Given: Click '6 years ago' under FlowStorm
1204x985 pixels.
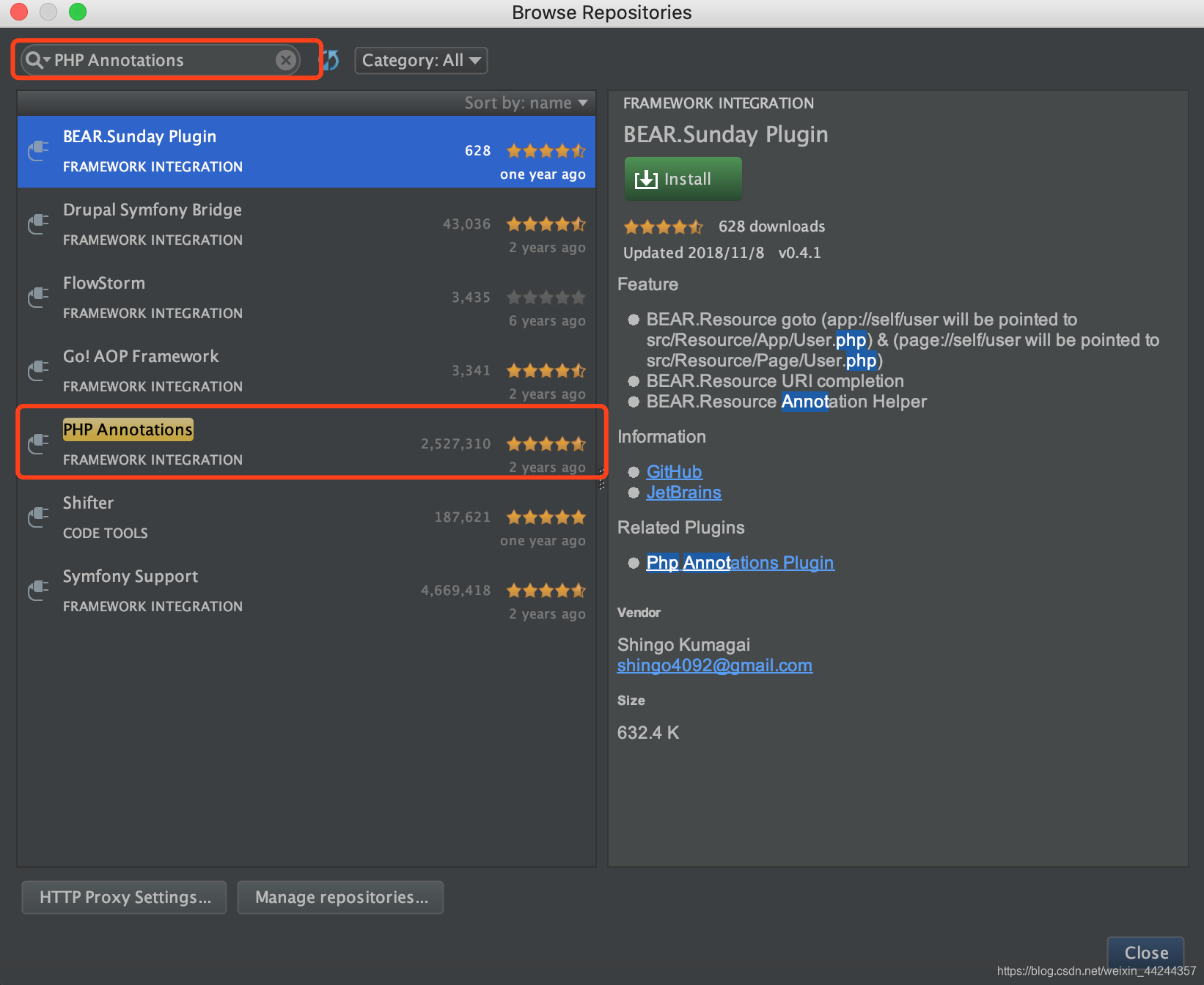Looking at the screenshot, I should (547, 321).
